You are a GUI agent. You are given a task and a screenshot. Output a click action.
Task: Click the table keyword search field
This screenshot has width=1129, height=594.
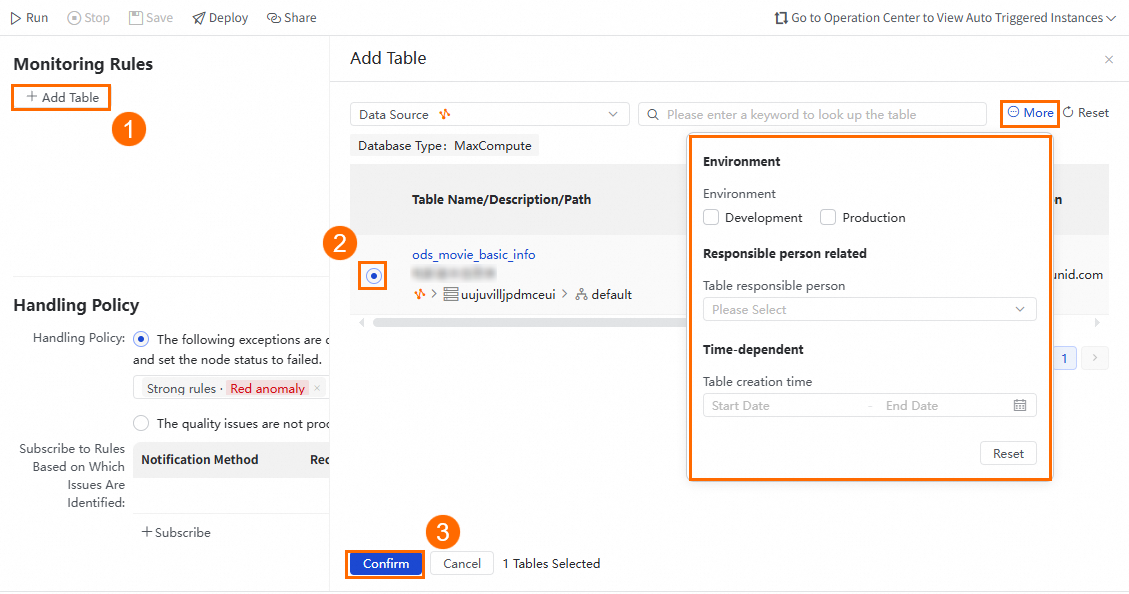[812, 114]
